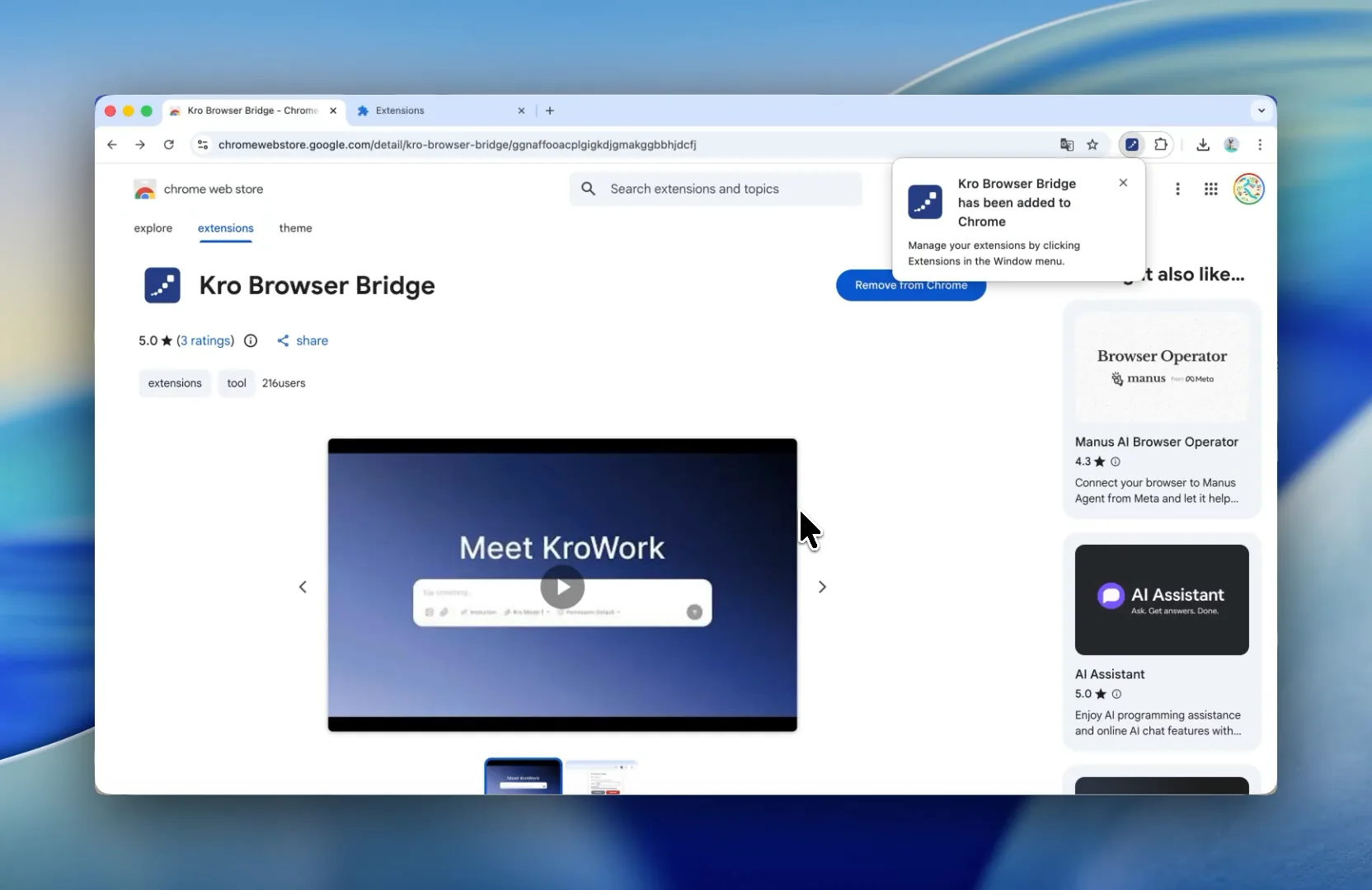
Task: Open the AI Assistant title link
Action: [x=1110, y=674]
